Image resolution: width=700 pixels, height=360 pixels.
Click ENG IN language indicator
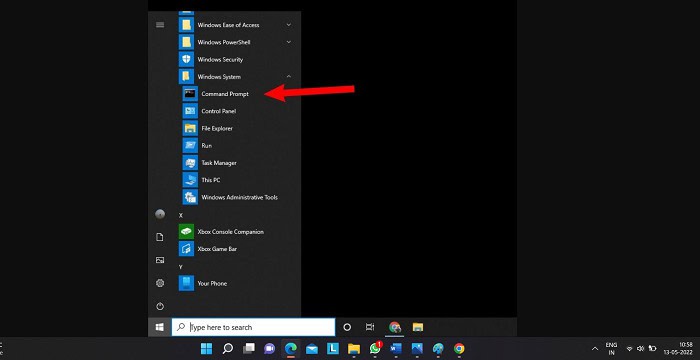[x=611, y=348]
